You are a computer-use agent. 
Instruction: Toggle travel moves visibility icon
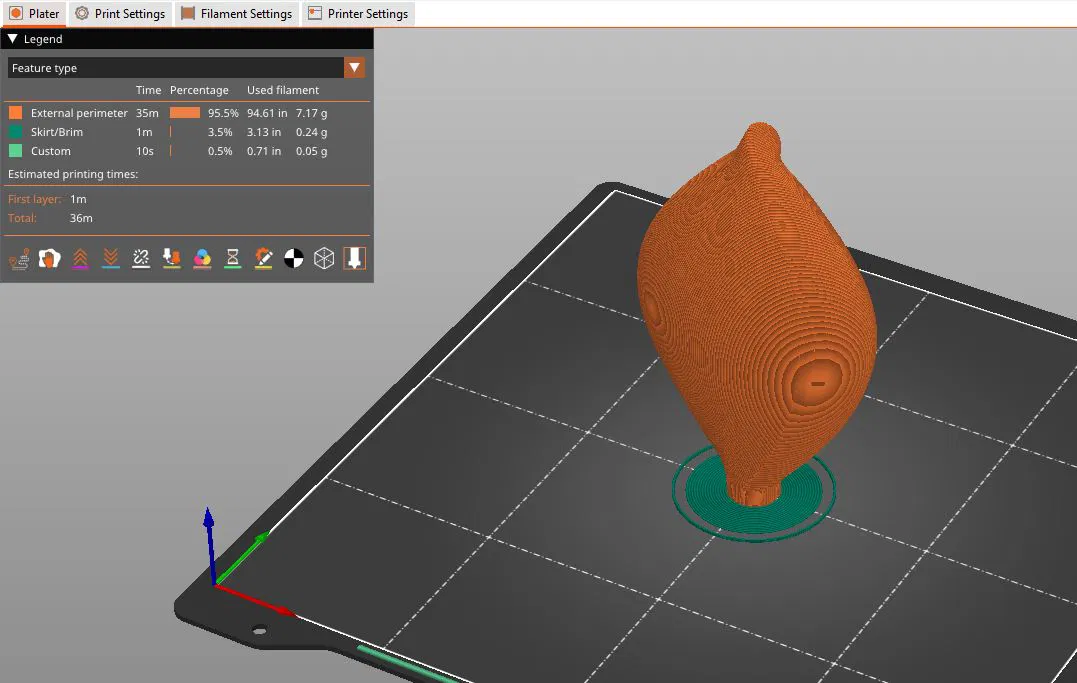[x=19, y=258]
